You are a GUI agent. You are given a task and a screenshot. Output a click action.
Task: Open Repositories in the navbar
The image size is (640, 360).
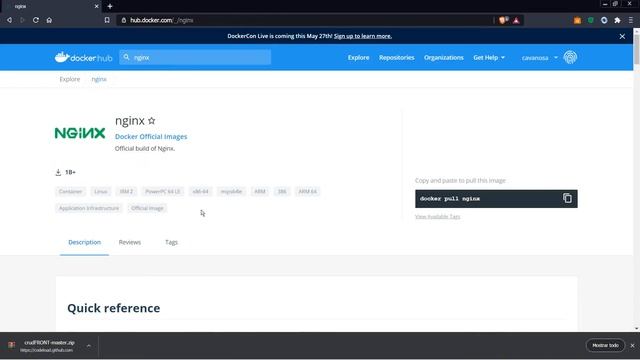(x=396, y=58)
